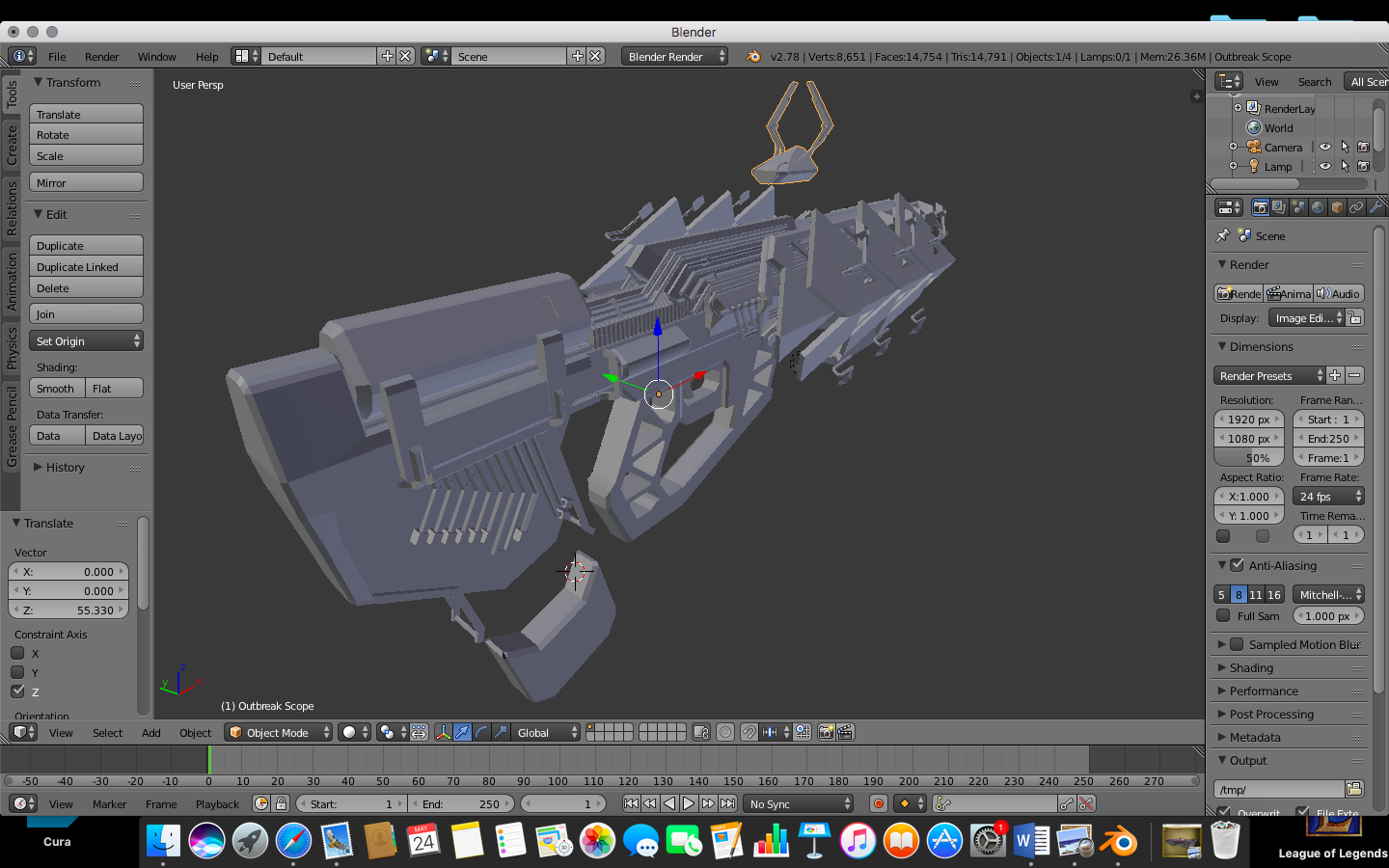This screenshot has height=868, width=1389.
Task: Render an OpenGL viewport image
Action: point(826,732)
